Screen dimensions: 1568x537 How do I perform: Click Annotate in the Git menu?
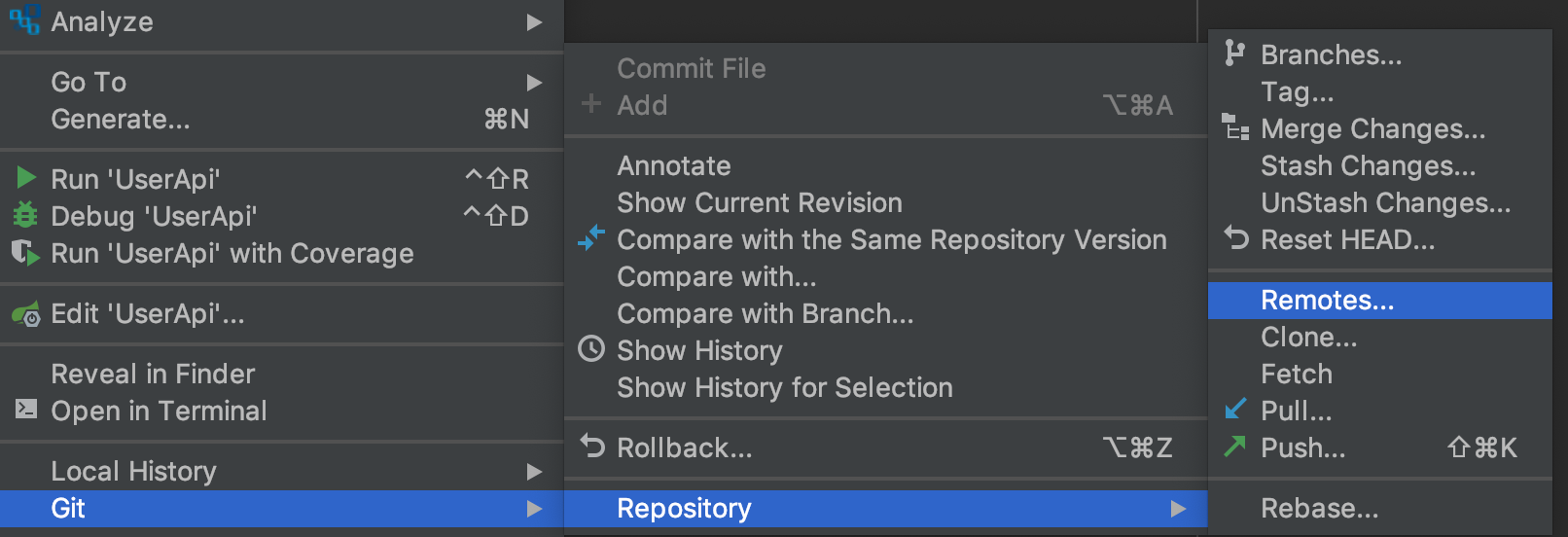click(x=673, y=165)
